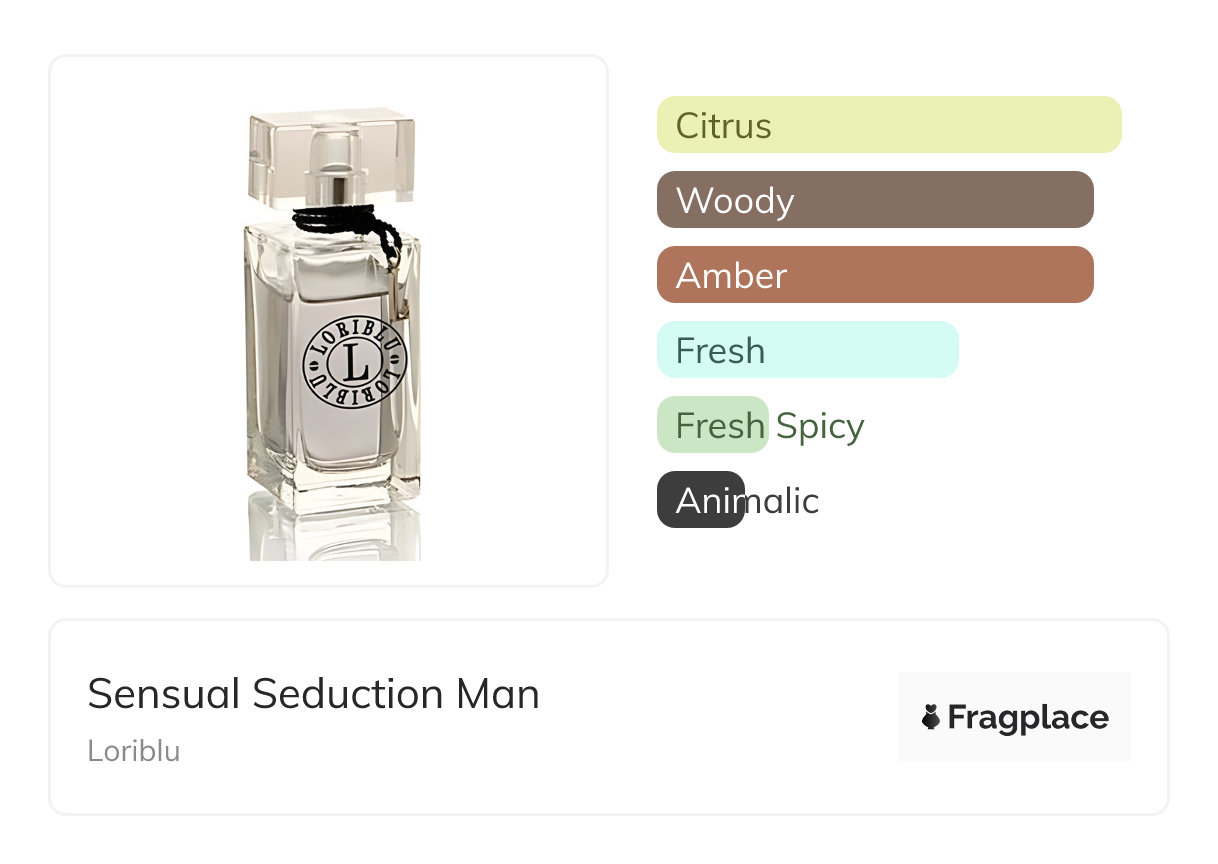Open the Loriblu brand link under the title
This screenshot has width=1218, height=864.
point(134,751)
